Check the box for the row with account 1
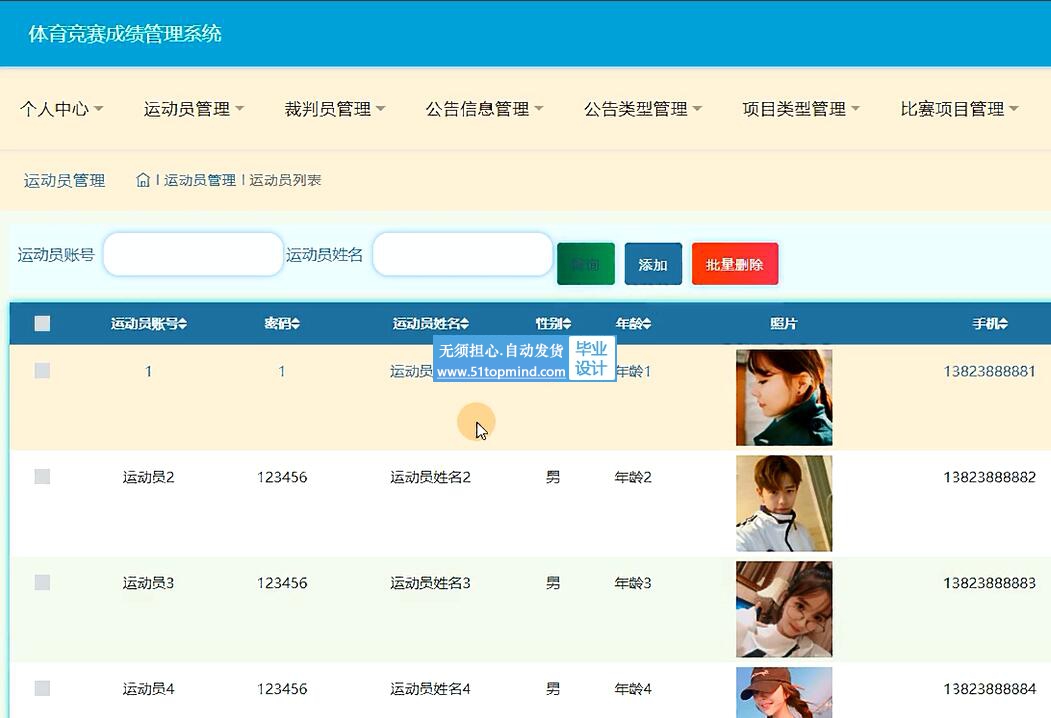This screenshot has width=1051, height=718. 42,371
